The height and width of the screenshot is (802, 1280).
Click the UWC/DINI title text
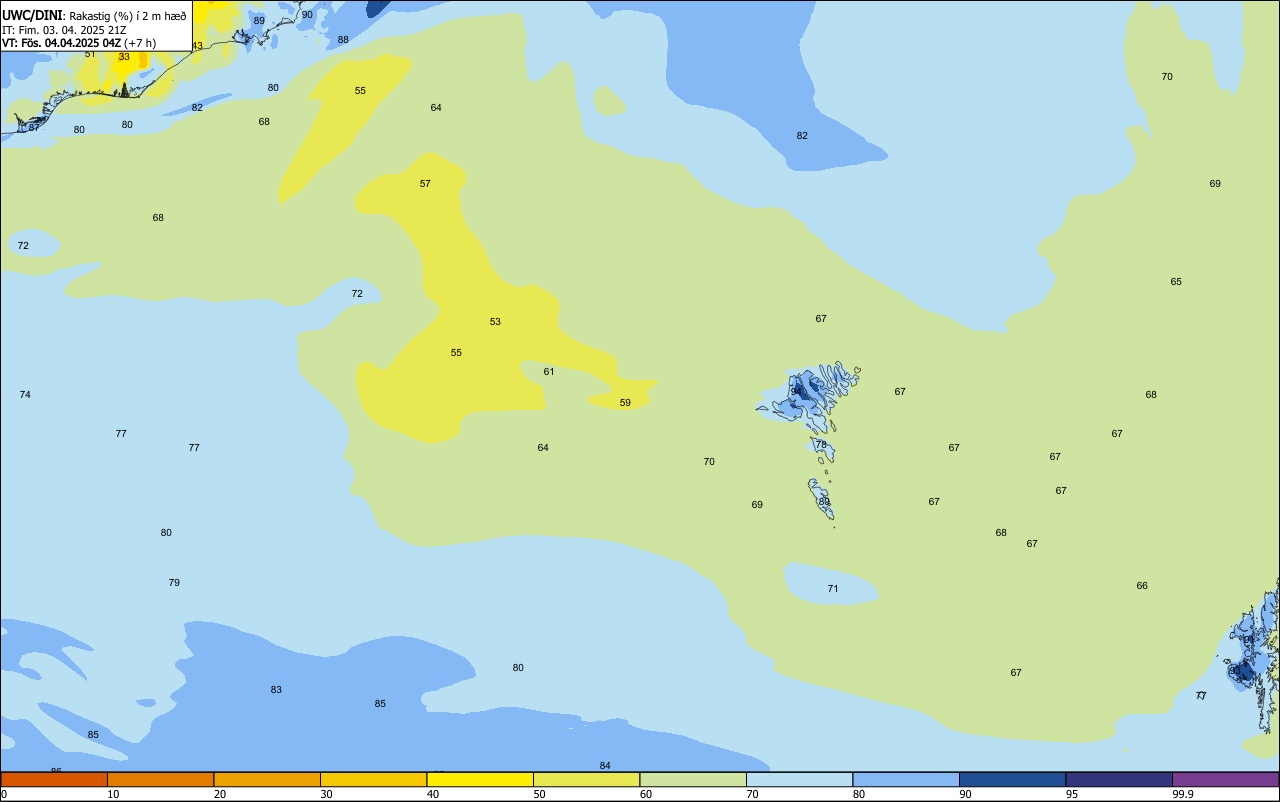click(x=31, y=15)
